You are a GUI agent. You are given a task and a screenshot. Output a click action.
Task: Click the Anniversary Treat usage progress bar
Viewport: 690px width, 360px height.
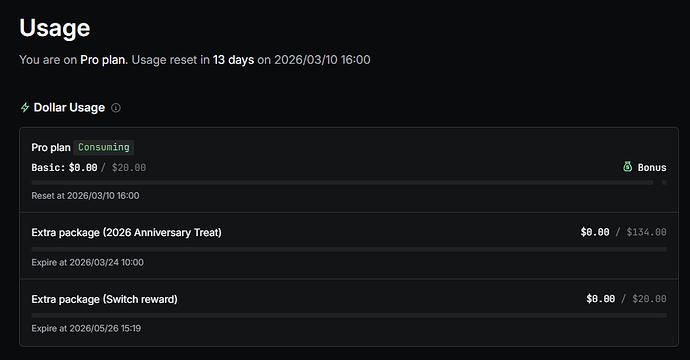(349, 249)
